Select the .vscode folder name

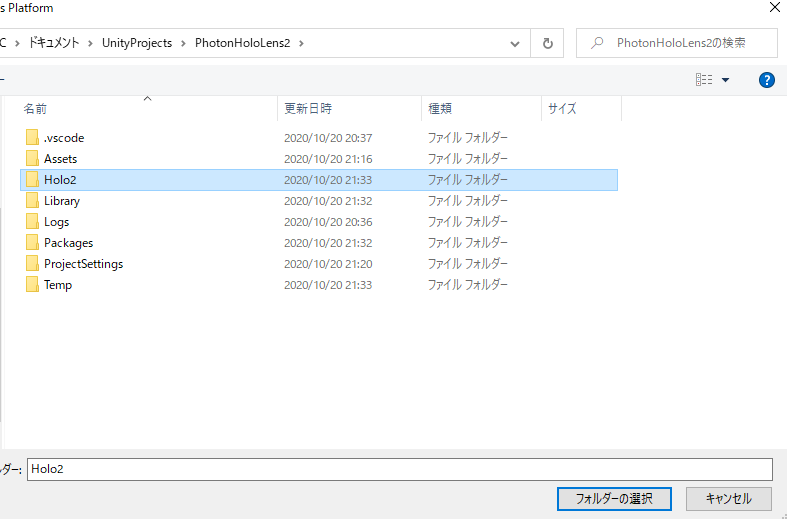[64, 138]
